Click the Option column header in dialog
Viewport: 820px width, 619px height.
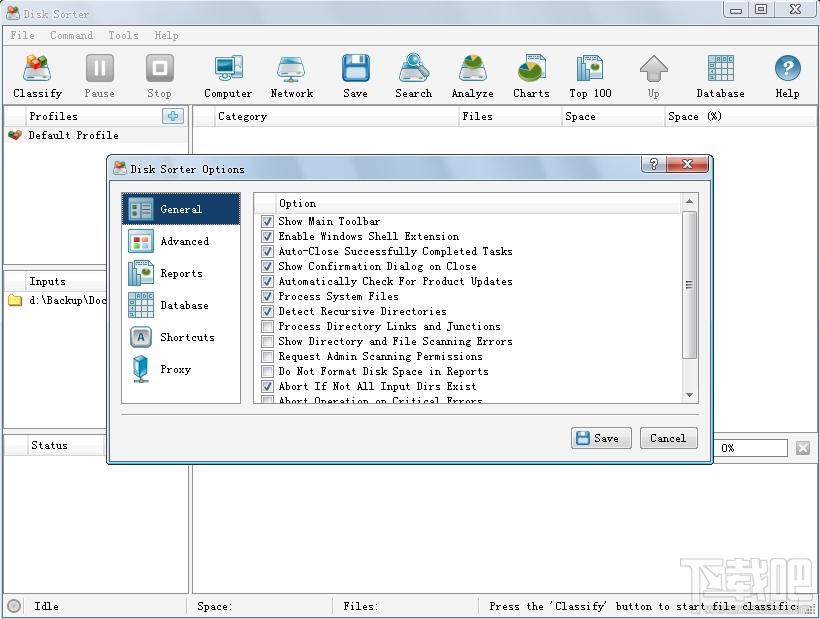(x=478, y=203)
